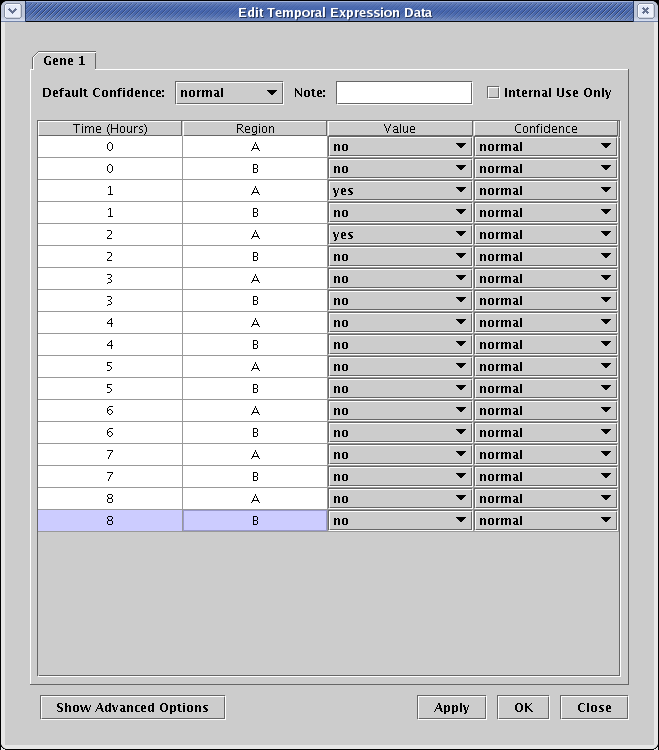
Task: Enable the Internal Use Only checkbox
Action: click(493, 93)
